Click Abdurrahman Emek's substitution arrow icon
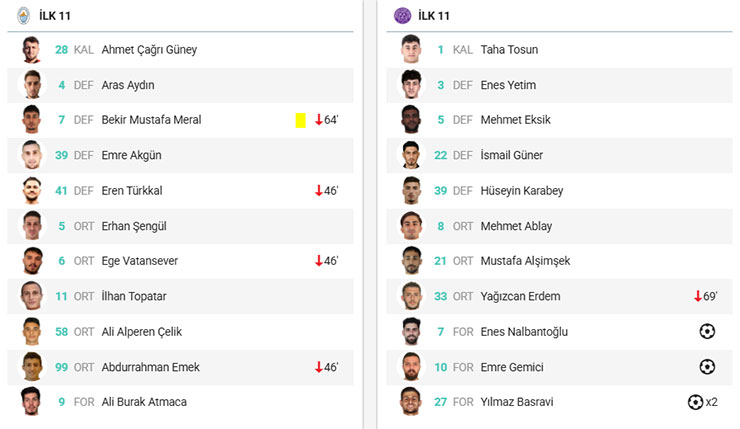Screen dimensions: 740x429 coord(318,367)
